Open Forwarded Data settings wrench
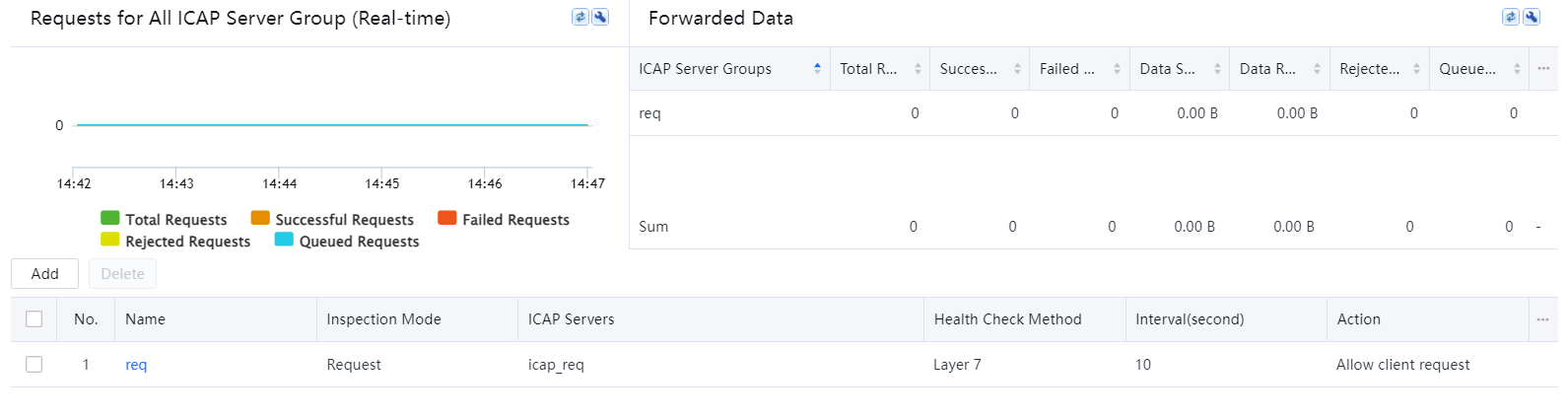Screen dimensions: 1568x419 [1532, 17]
